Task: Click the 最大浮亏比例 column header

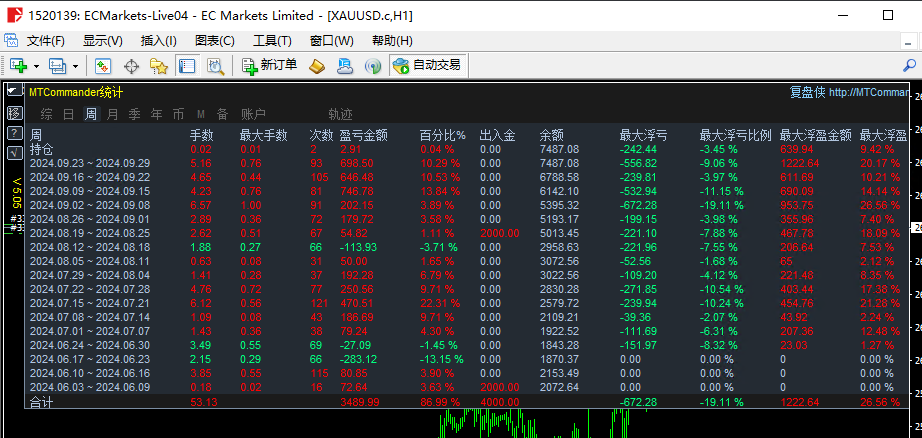Action: pyautogui.click(x=735, y=135)
